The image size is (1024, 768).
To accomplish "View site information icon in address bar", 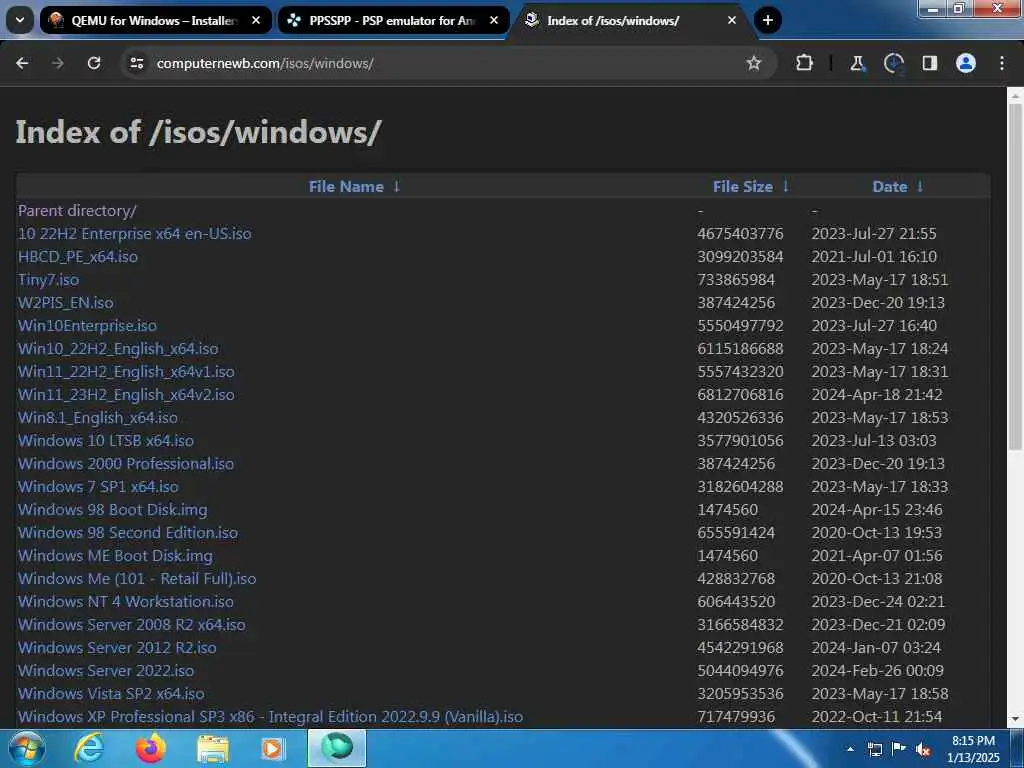I will 136,63.
